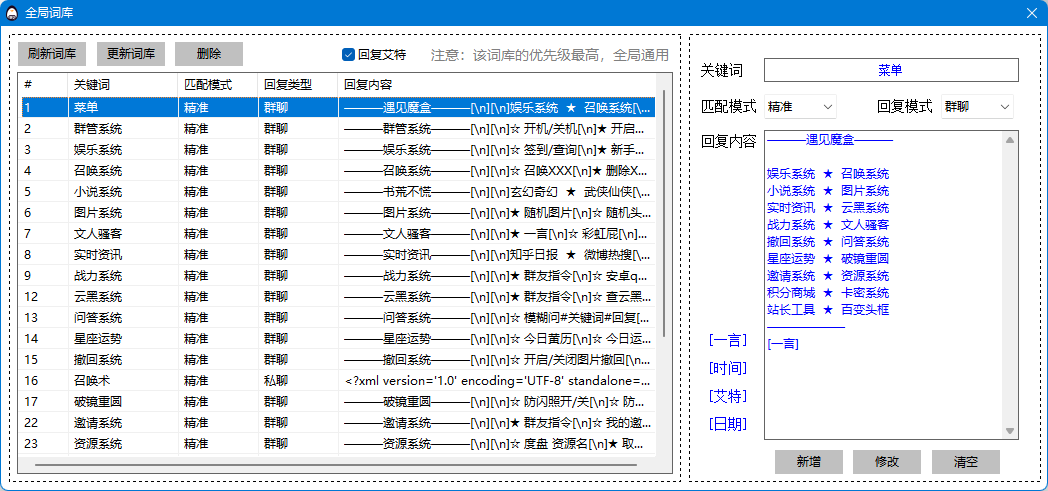Click the 回复内容 column header

tap(497, 85)
